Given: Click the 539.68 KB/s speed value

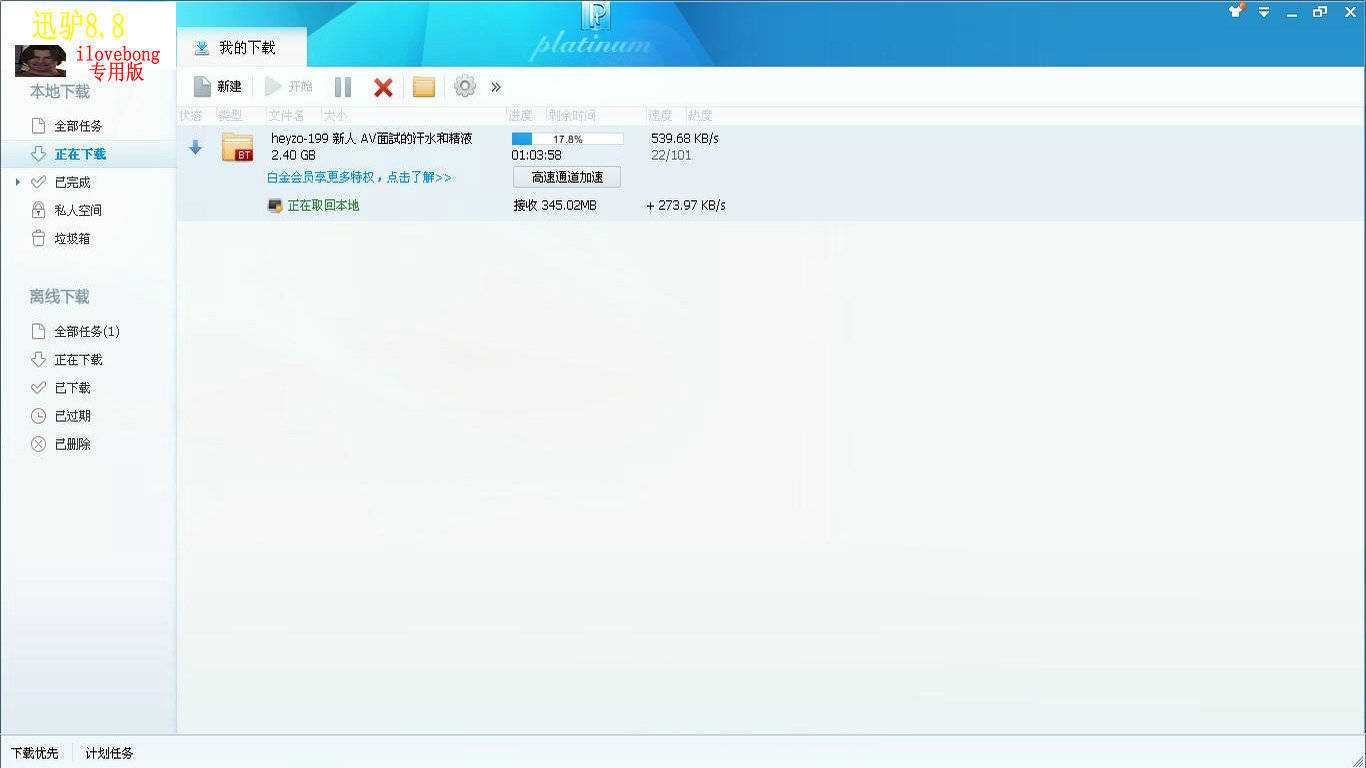Looking at the screenshot, I should (x=685, y=138).
